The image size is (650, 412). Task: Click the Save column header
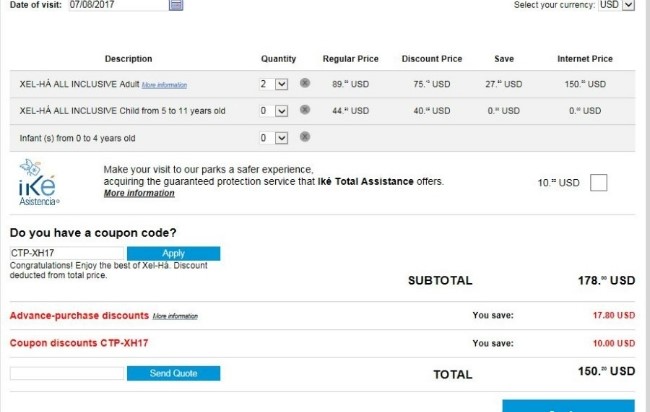[504, 59]
